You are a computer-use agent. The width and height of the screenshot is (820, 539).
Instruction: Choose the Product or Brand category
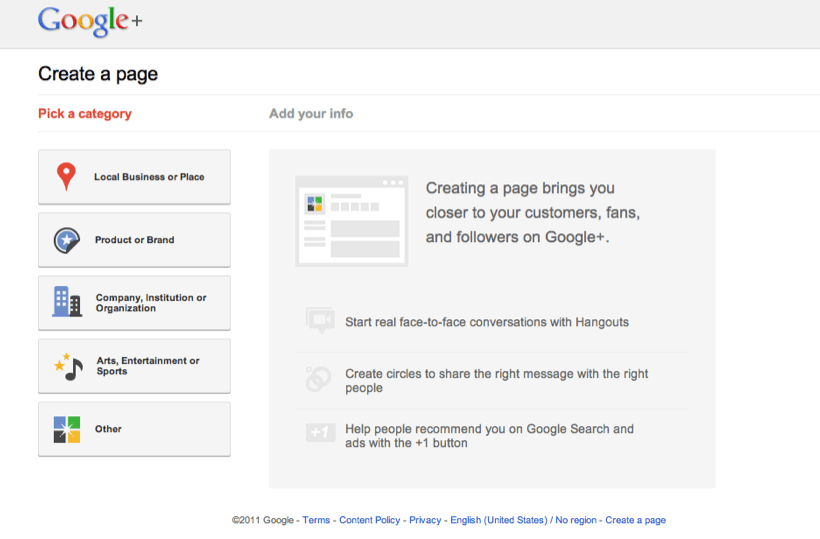[134, 240]
